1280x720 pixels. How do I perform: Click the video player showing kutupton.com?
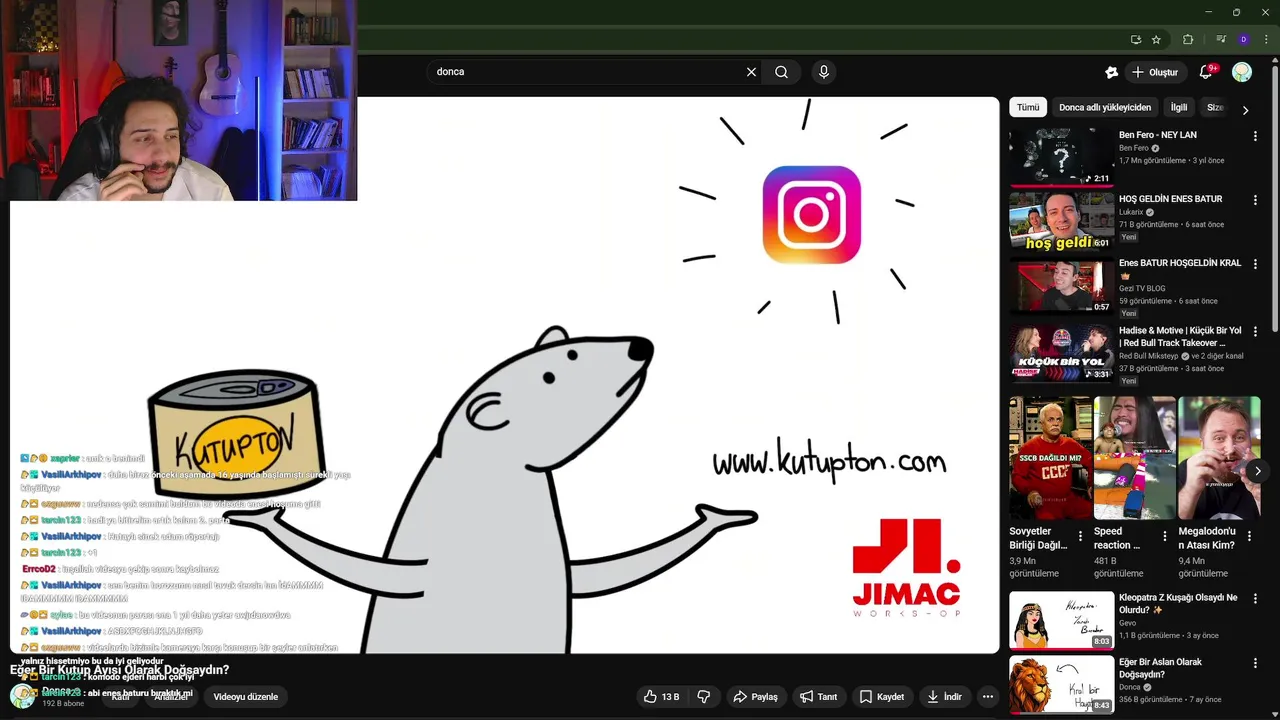pyautogui.click(x=505, y=376)
